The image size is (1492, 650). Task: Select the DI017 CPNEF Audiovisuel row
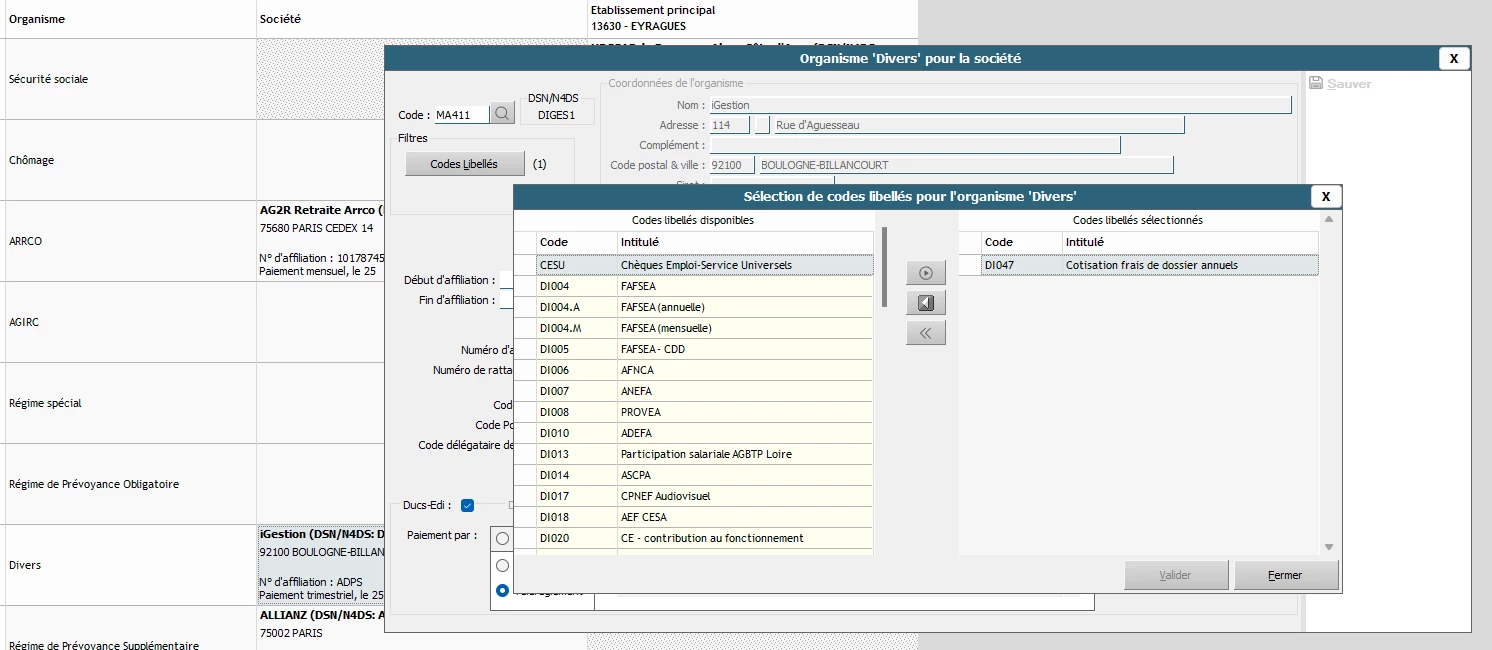coord(693,496)
